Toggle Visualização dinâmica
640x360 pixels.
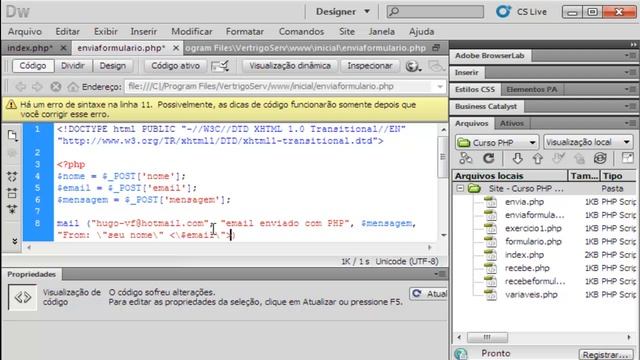click(290, 66)
